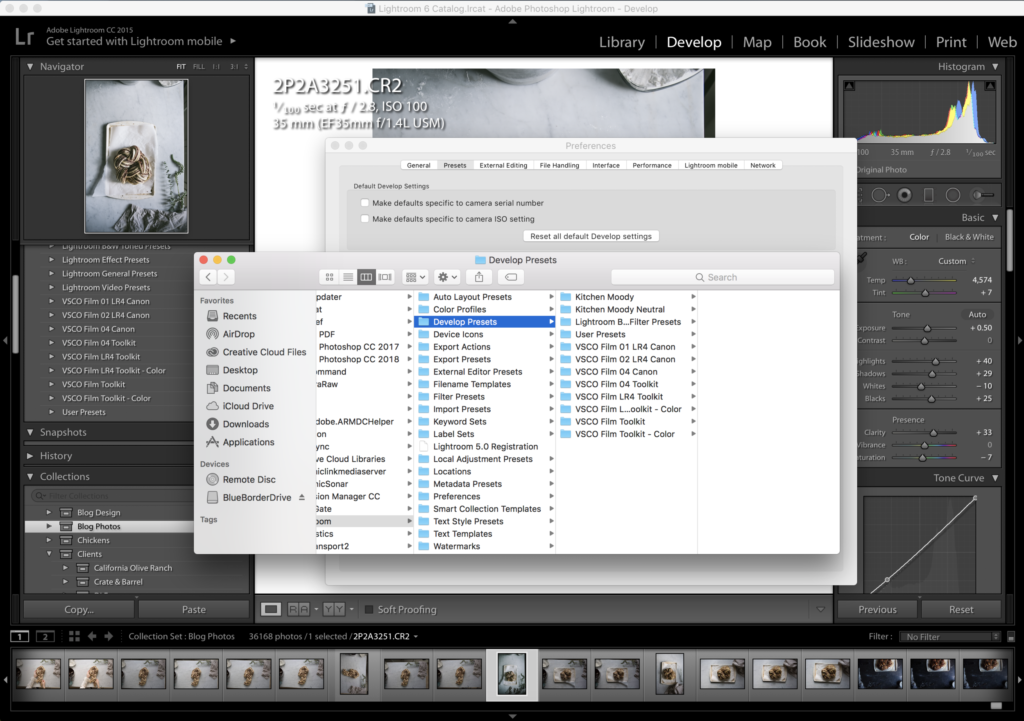Select Finder icon view button
Screen dimensions: 1024x721
tap(329, 277)
